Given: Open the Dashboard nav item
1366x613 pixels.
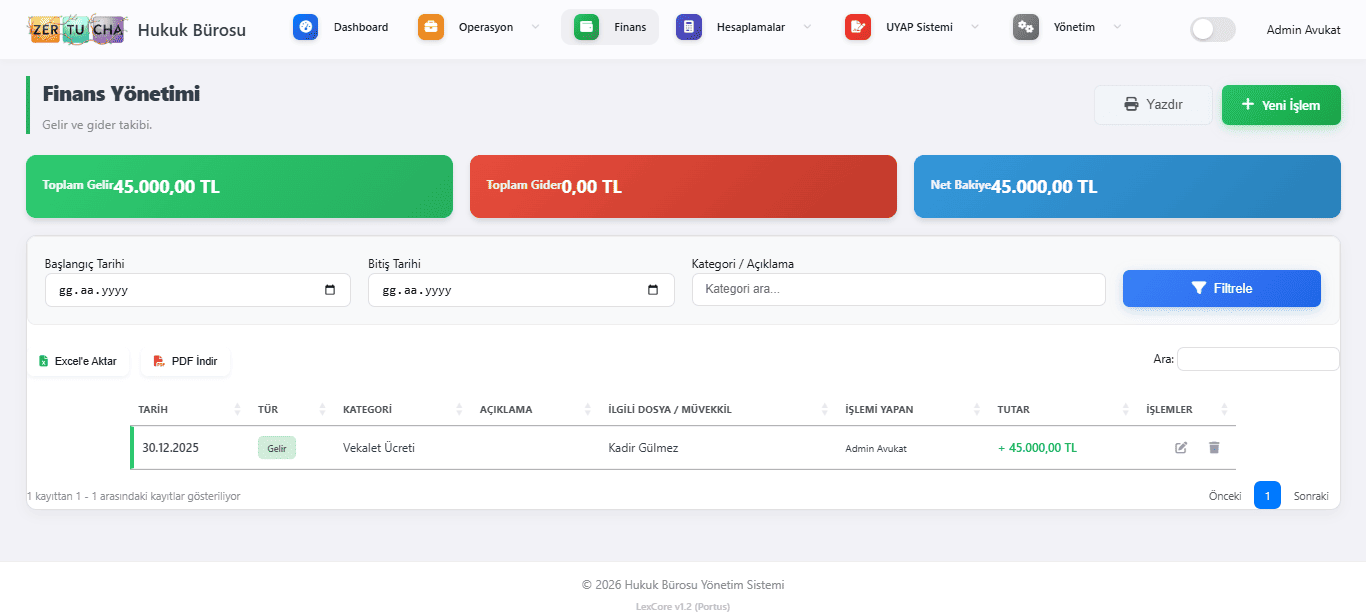Looking at the screenshot, I should point(341,27).
